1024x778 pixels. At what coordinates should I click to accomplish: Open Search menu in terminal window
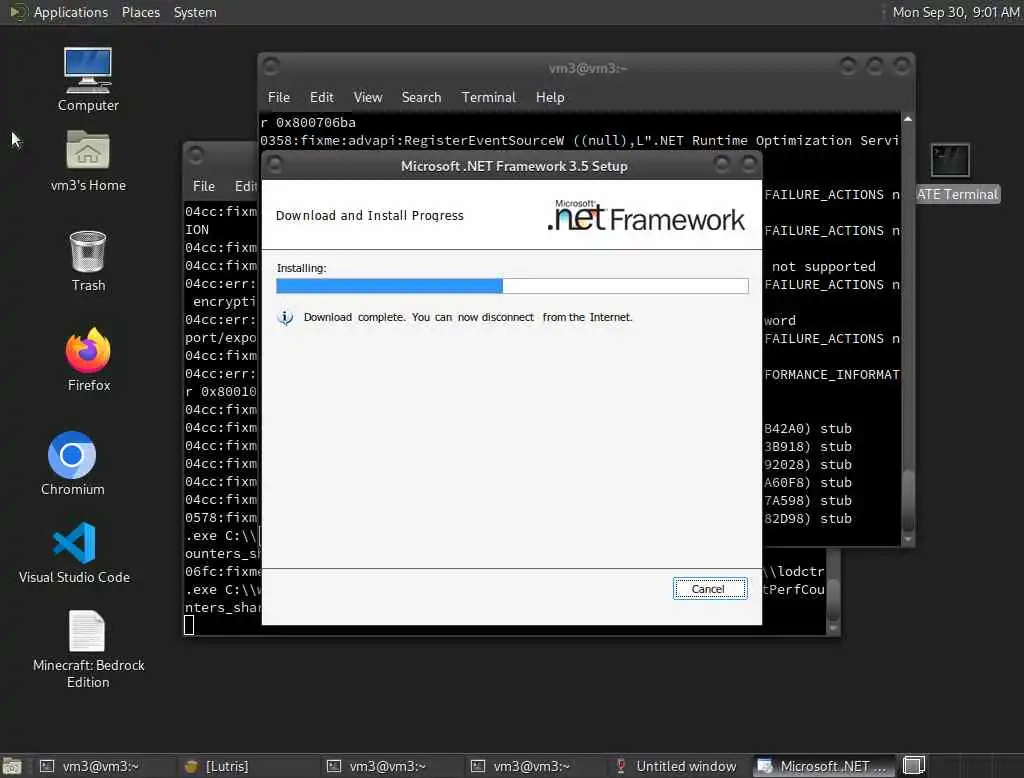(421, 97)
